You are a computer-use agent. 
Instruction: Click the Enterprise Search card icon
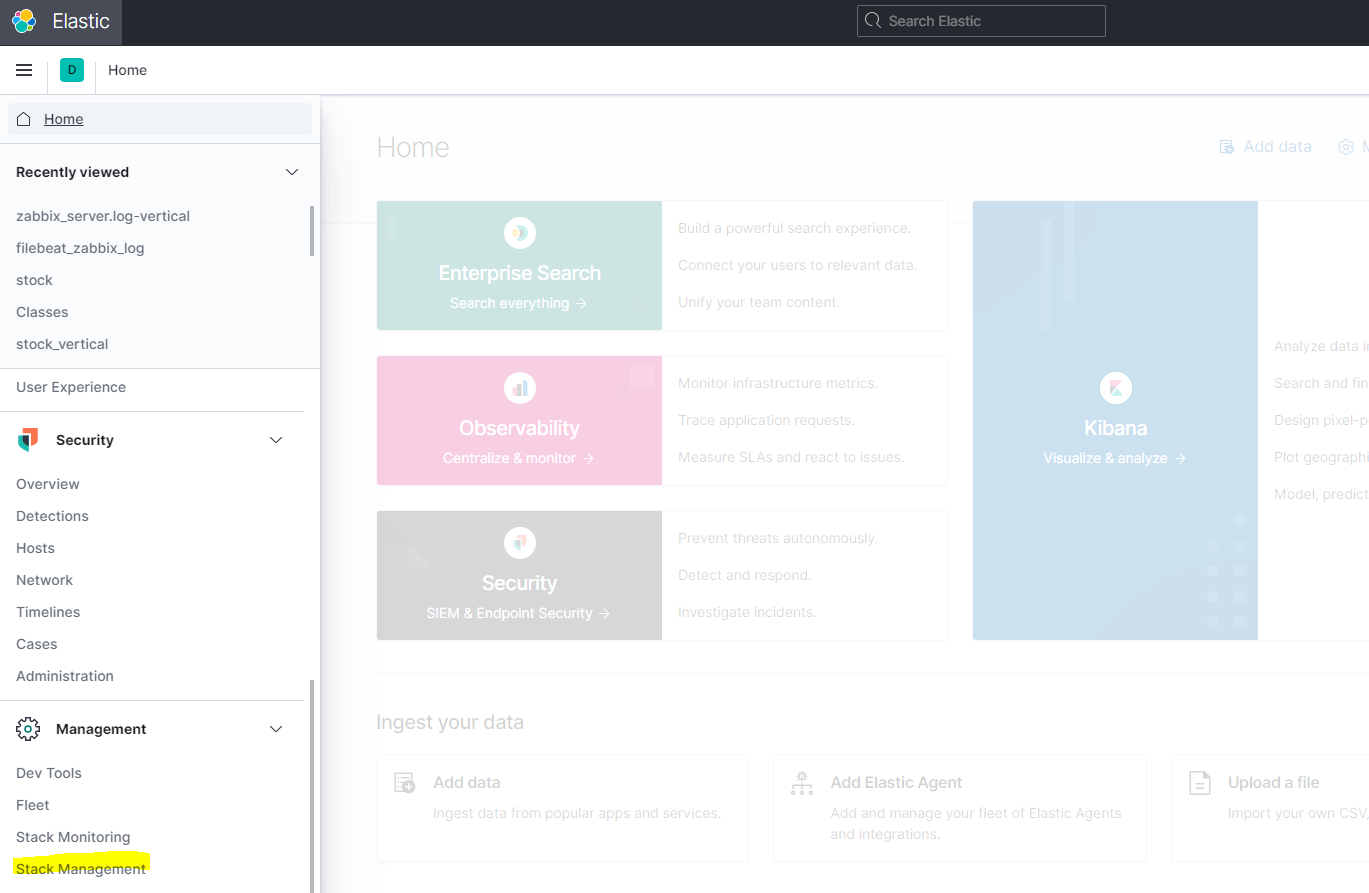click(520, 233)
